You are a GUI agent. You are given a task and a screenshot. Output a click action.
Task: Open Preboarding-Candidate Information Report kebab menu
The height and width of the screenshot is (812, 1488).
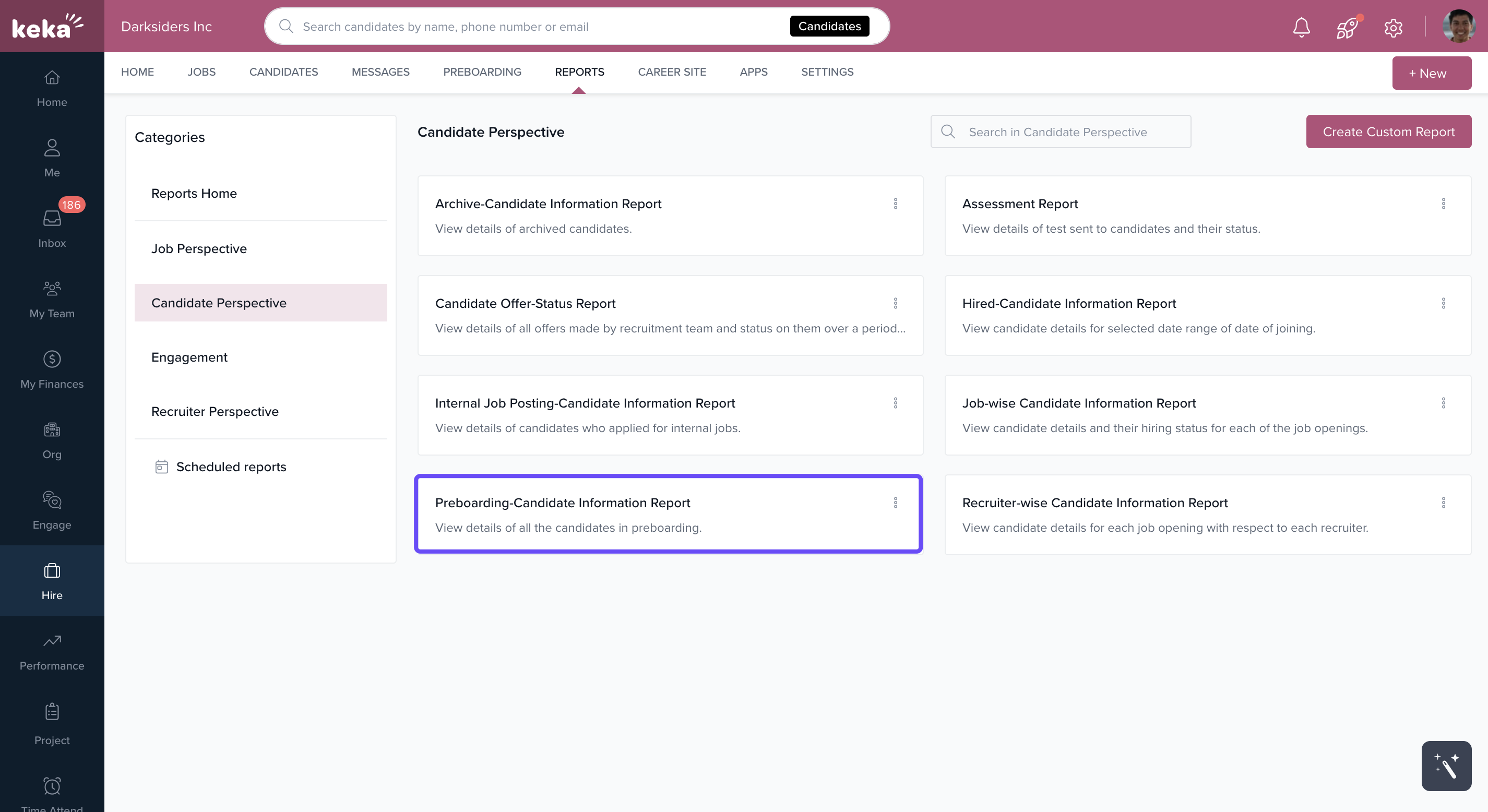[x=895, y=503]
